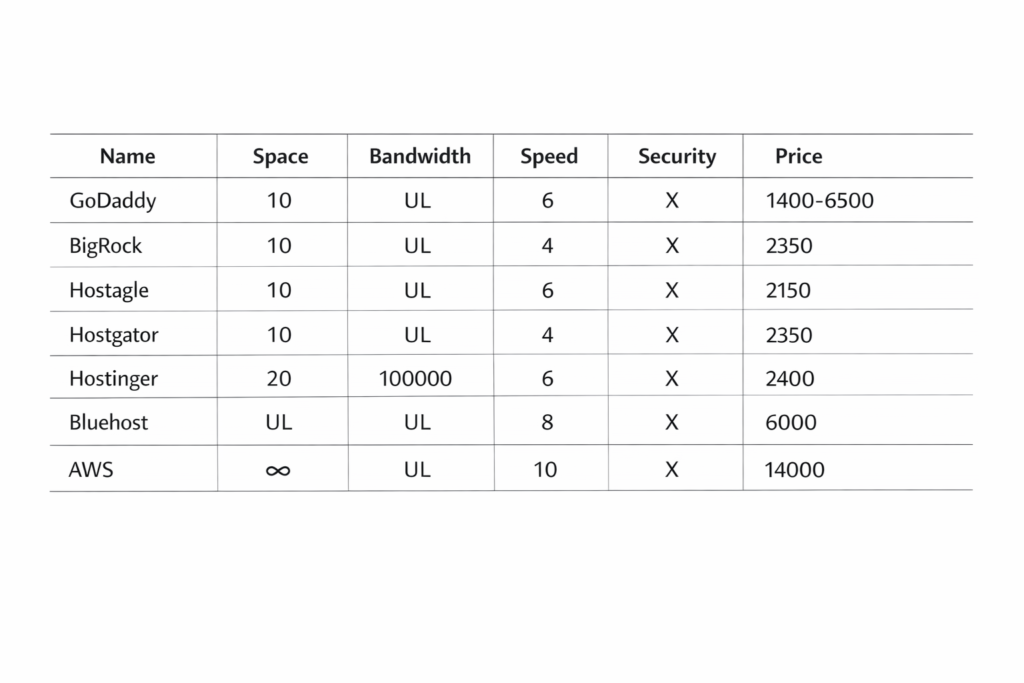This screenshot has height=683, width=1024.
Task: Click the Hostagle name cell
Action: (x=109, y=290)
